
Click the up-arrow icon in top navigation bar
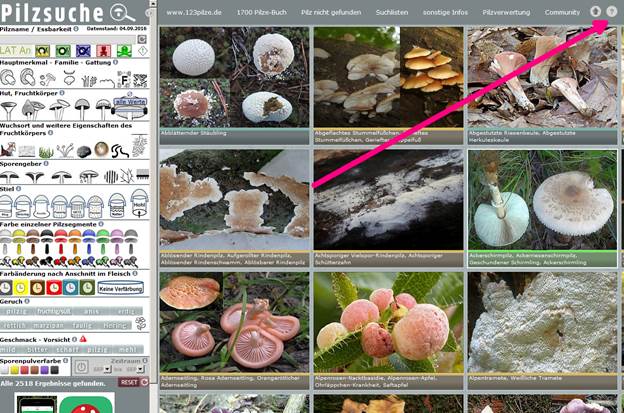(595, 12)
